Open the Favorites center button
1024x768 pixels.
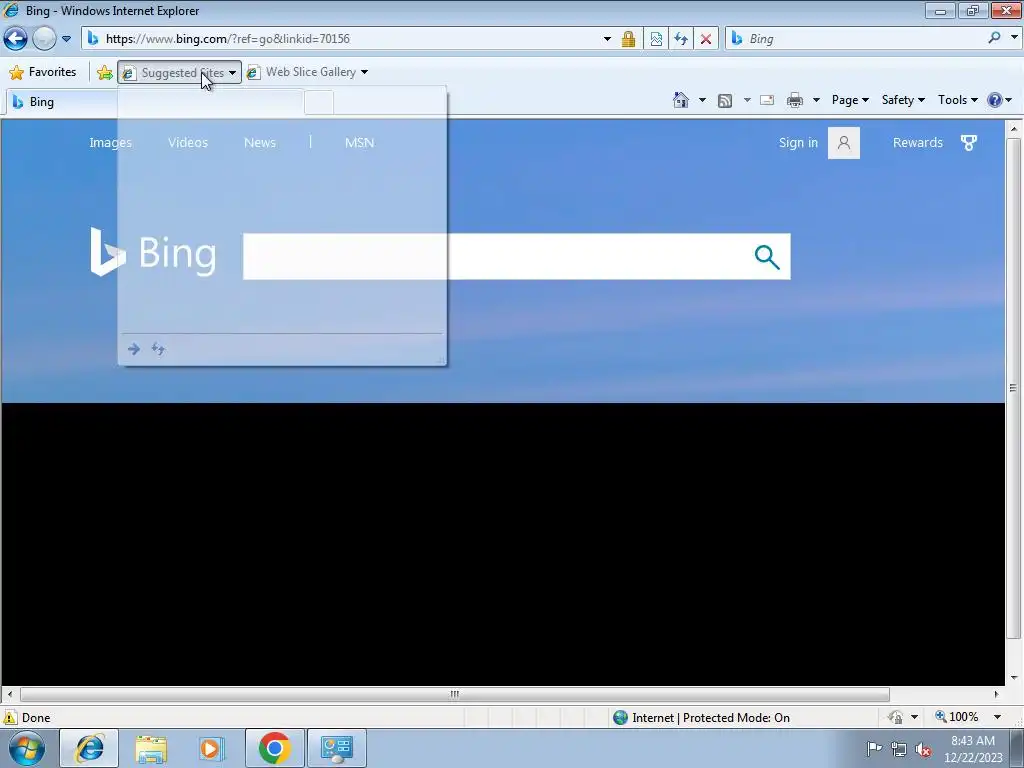43,72
